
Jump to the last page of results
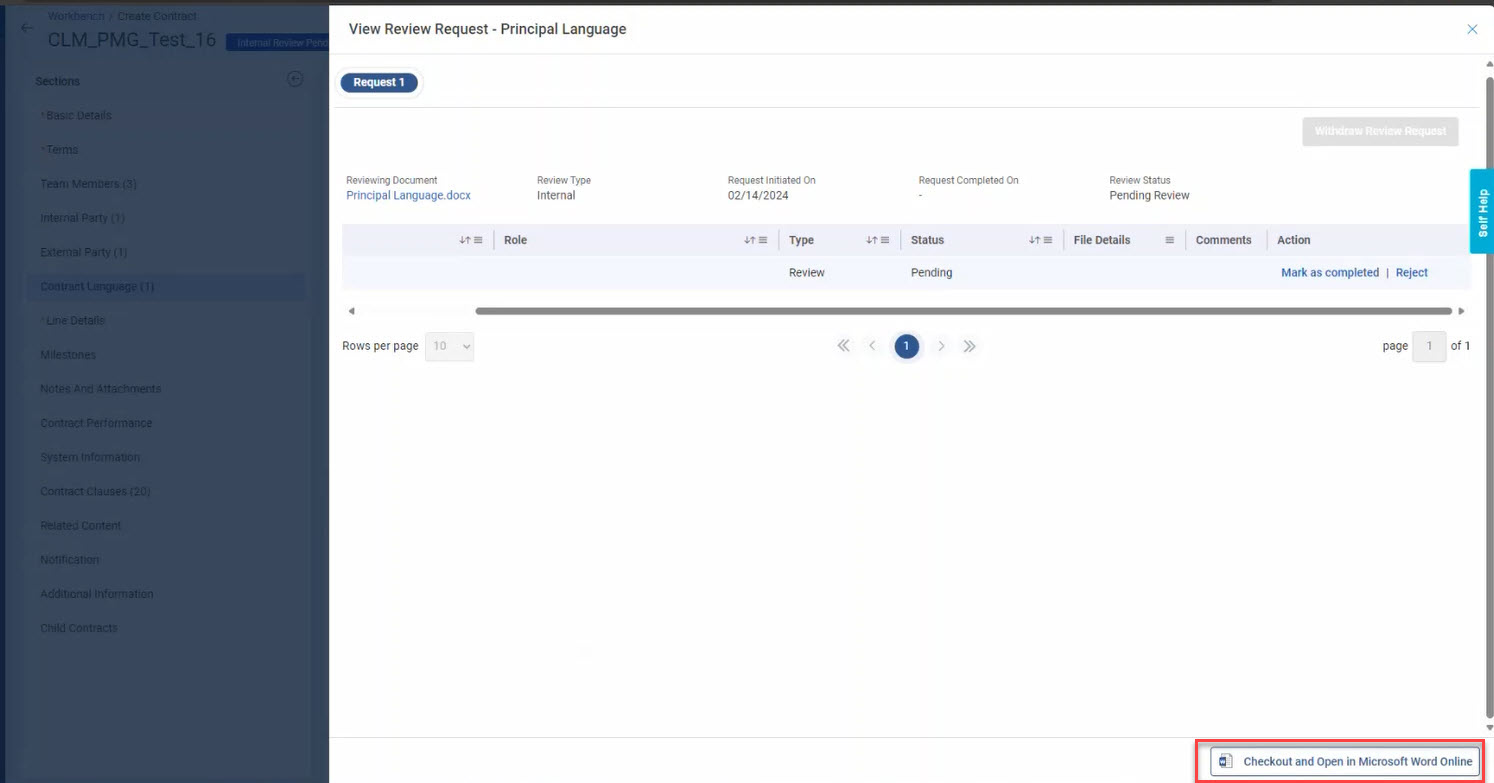[969, 346]
